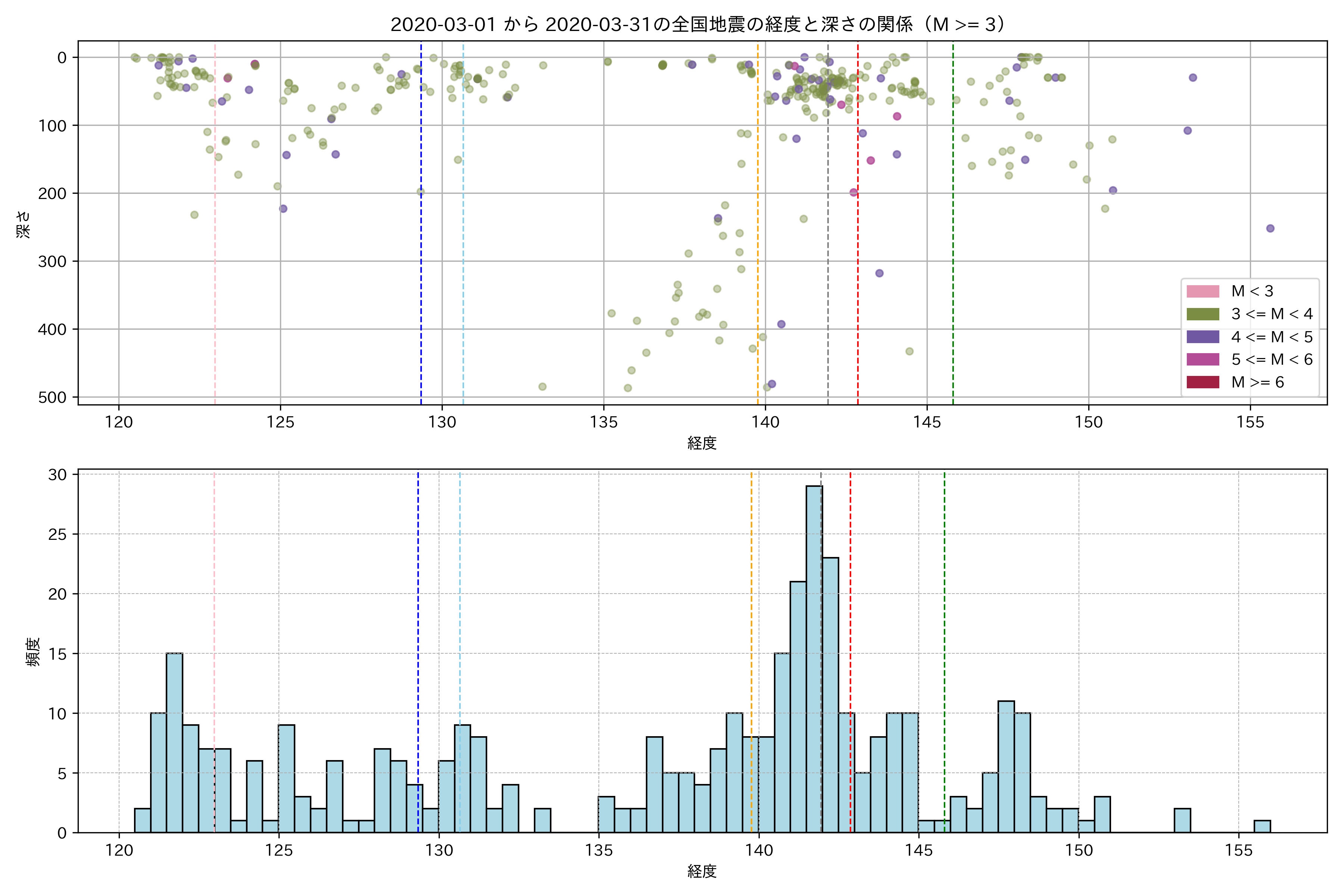Viewport: 1344px width, 896px height.
Task: Click the tallest histogram bar near 142
Action: pyautogui.click(x=814, y=657)
